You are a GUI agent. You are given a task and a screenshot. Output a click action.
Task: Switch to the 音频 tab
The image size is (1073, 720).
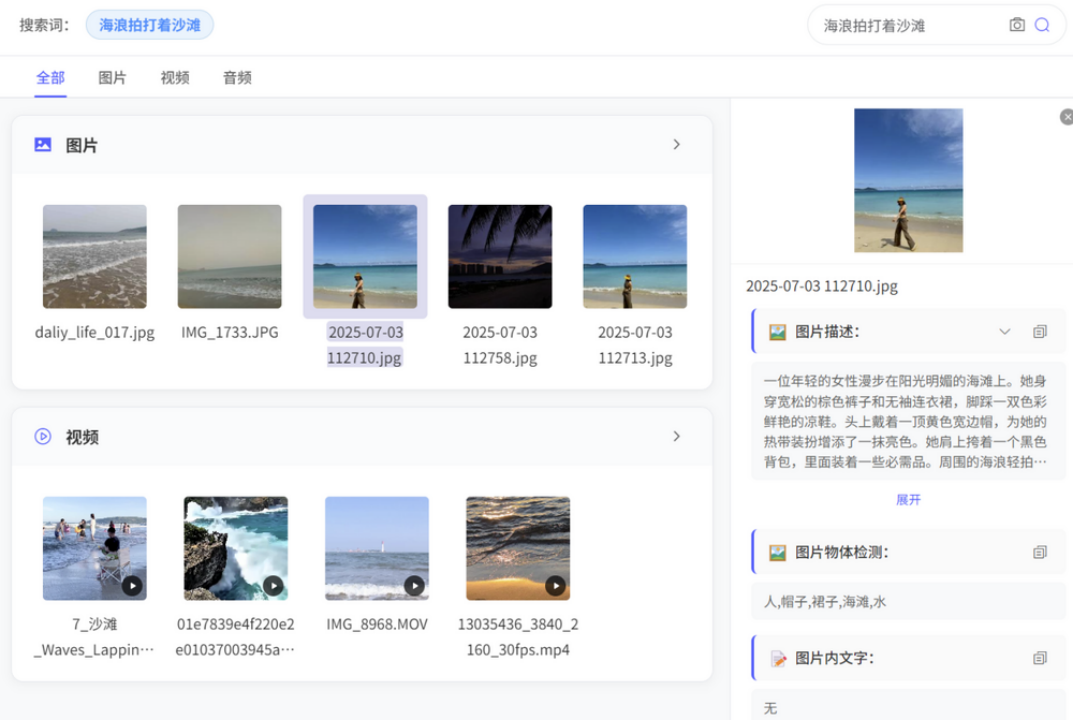pos(237,78)
